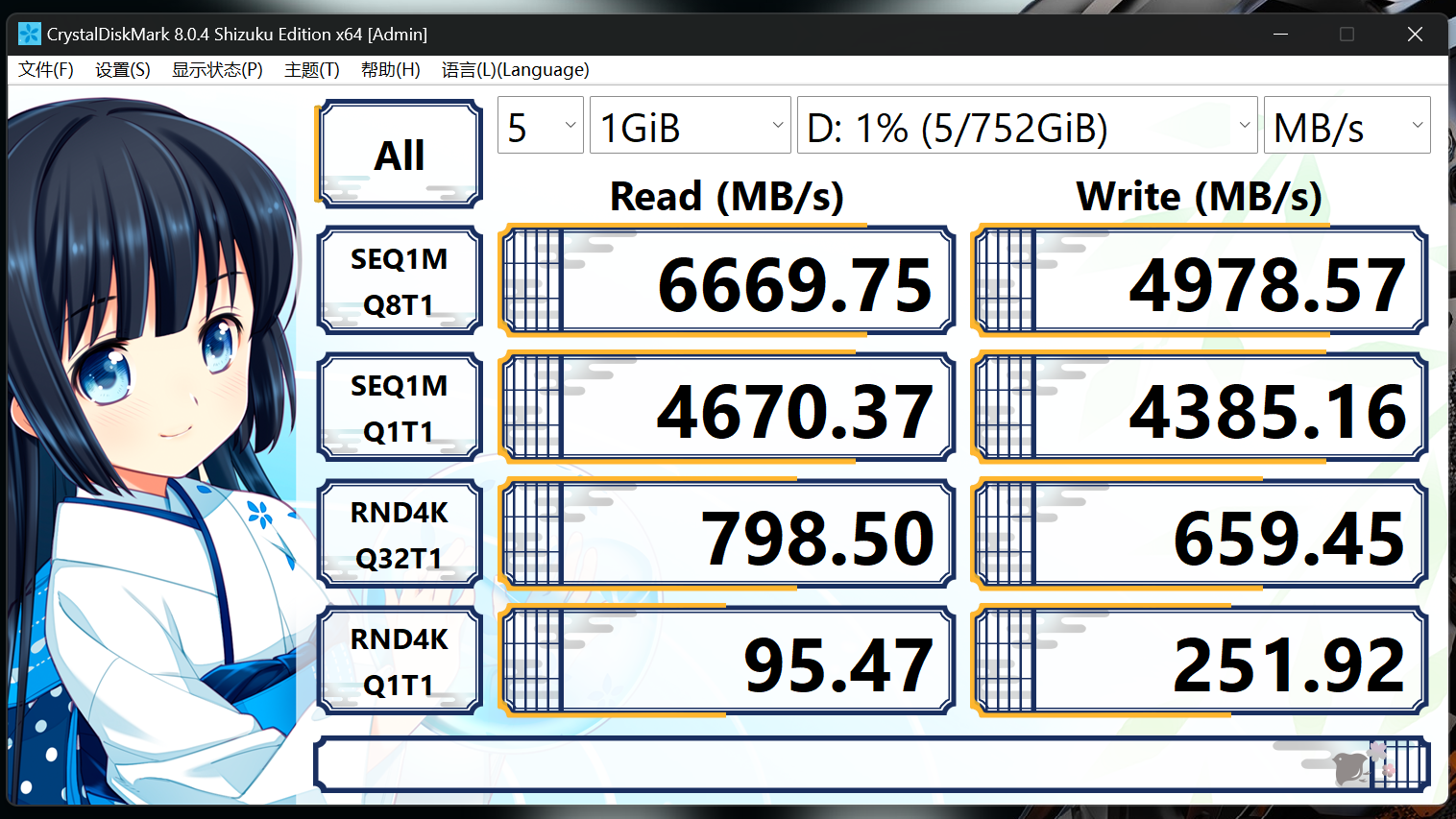Click the Write (MB/s) column header
The height and width of the screenshot is (819, 1456).
pyautogui.click(x=1200, y=197)
